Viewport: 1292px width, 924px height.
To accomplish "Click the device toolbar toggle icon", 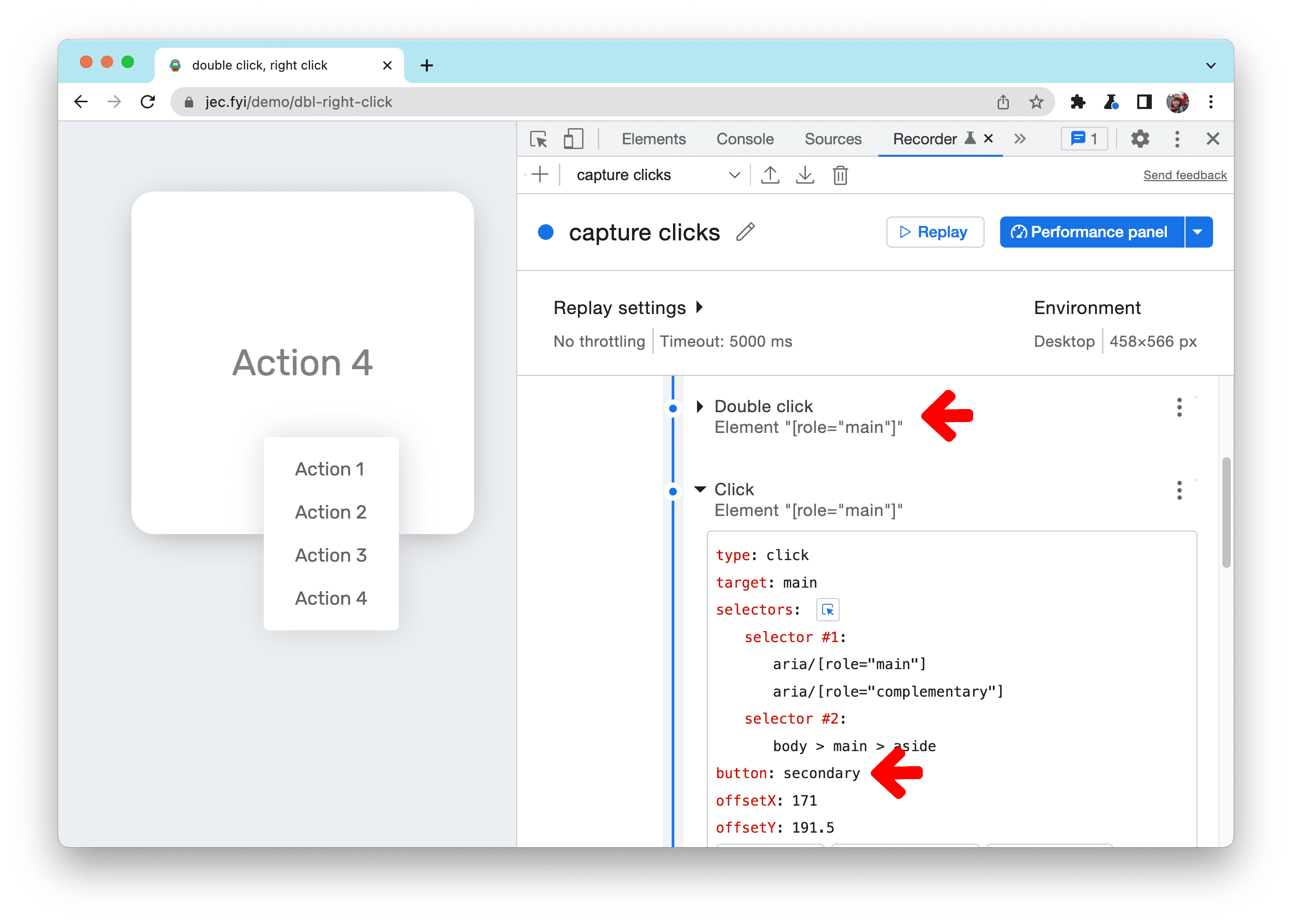I will coord(575,139).
